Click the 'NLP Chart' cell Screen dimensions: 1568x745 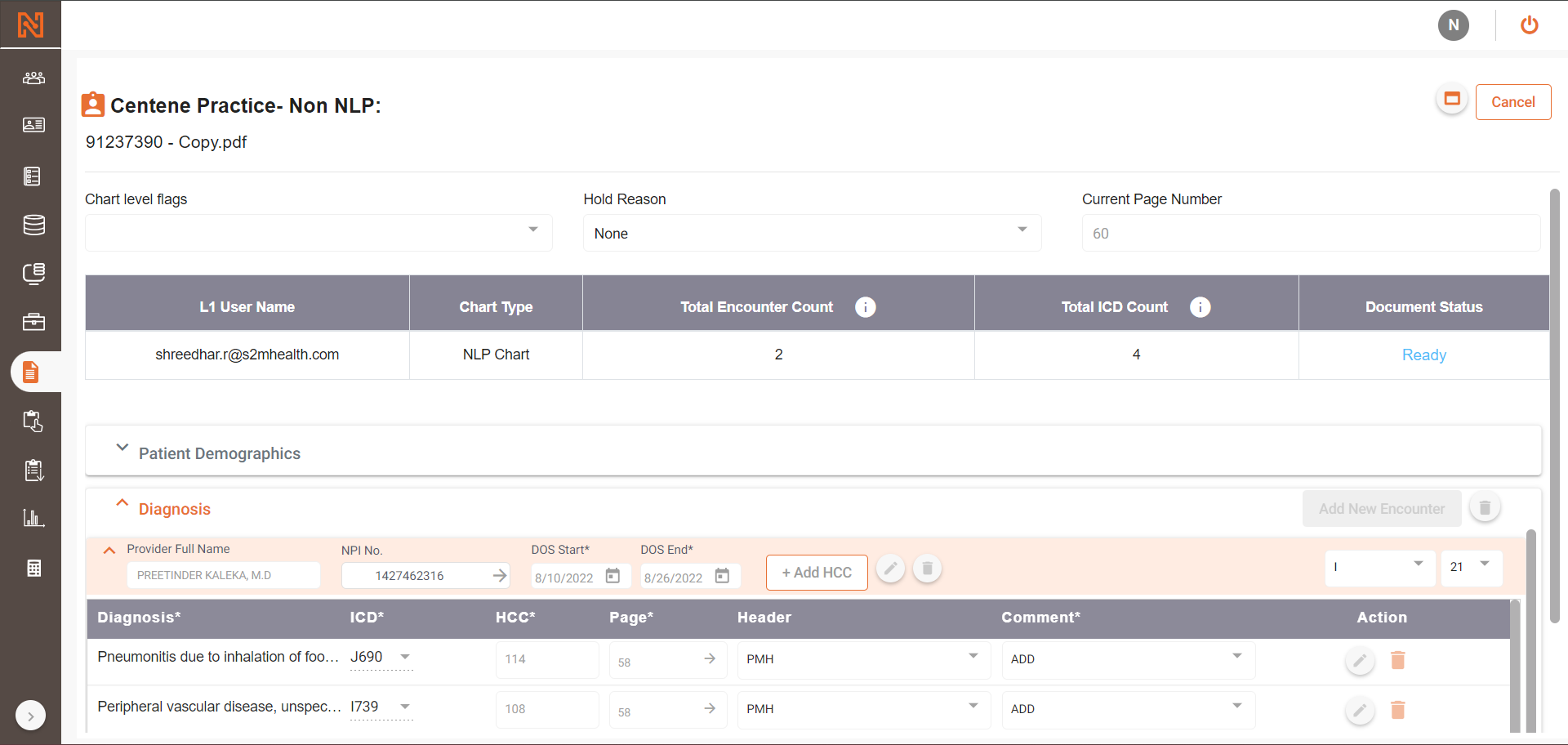click(496, 355)
